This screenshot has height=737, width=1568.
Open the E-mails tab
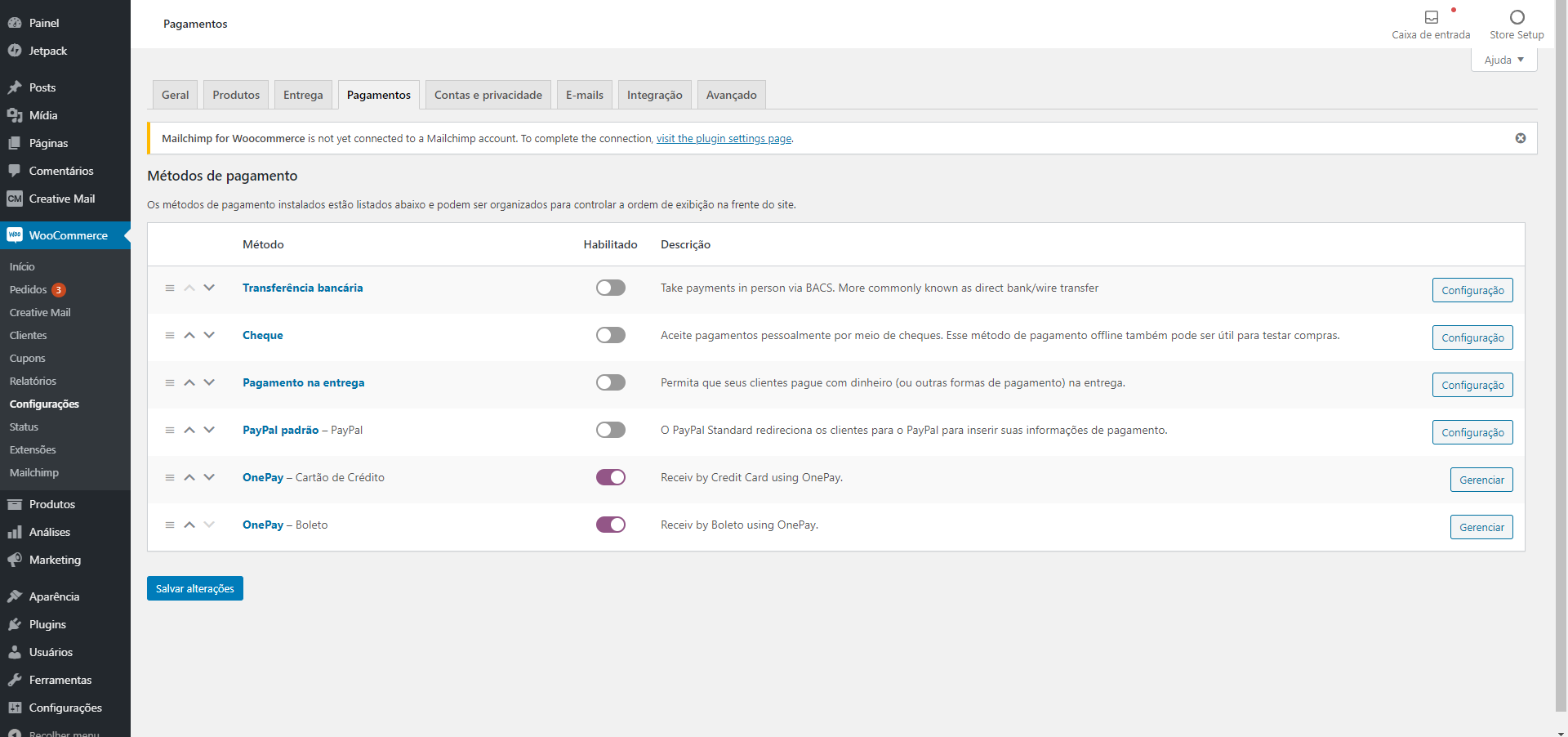pyautogui.click(x=585, y=95)
